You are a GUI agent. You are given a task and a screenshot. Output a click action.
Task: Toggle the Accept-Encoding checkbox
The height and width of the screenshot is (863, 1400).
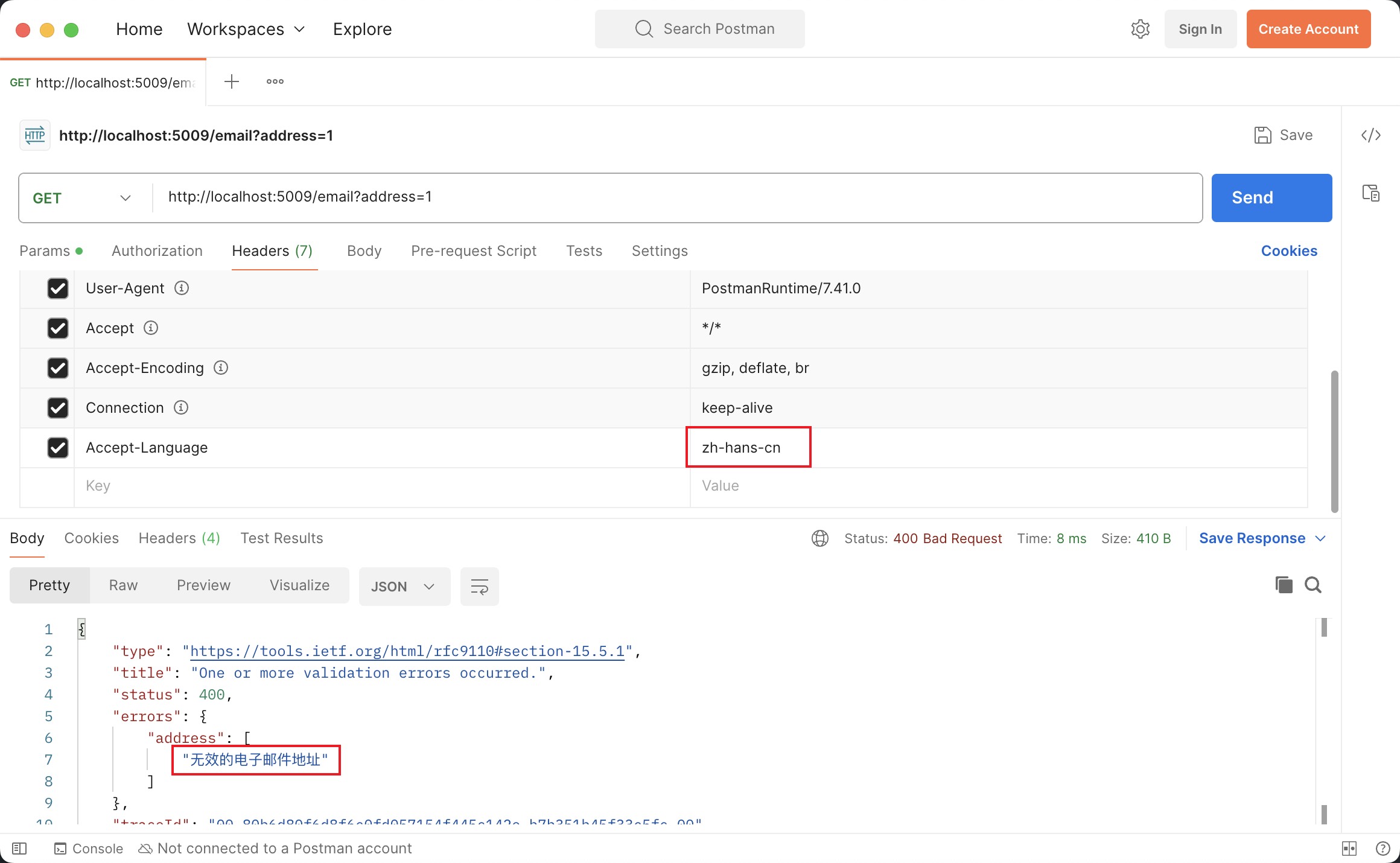point(57,368)
